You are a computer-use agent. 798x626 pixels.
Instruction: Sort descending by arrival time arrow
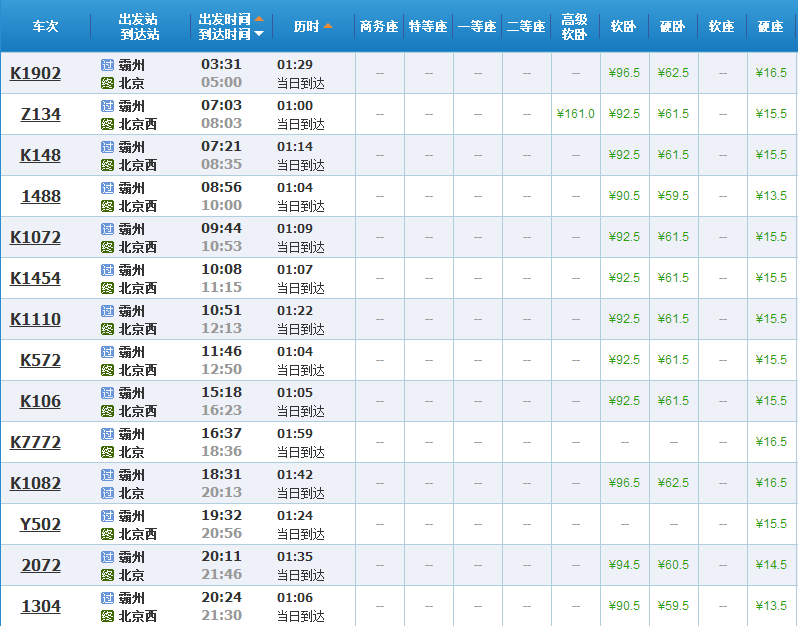pos(259,34)
